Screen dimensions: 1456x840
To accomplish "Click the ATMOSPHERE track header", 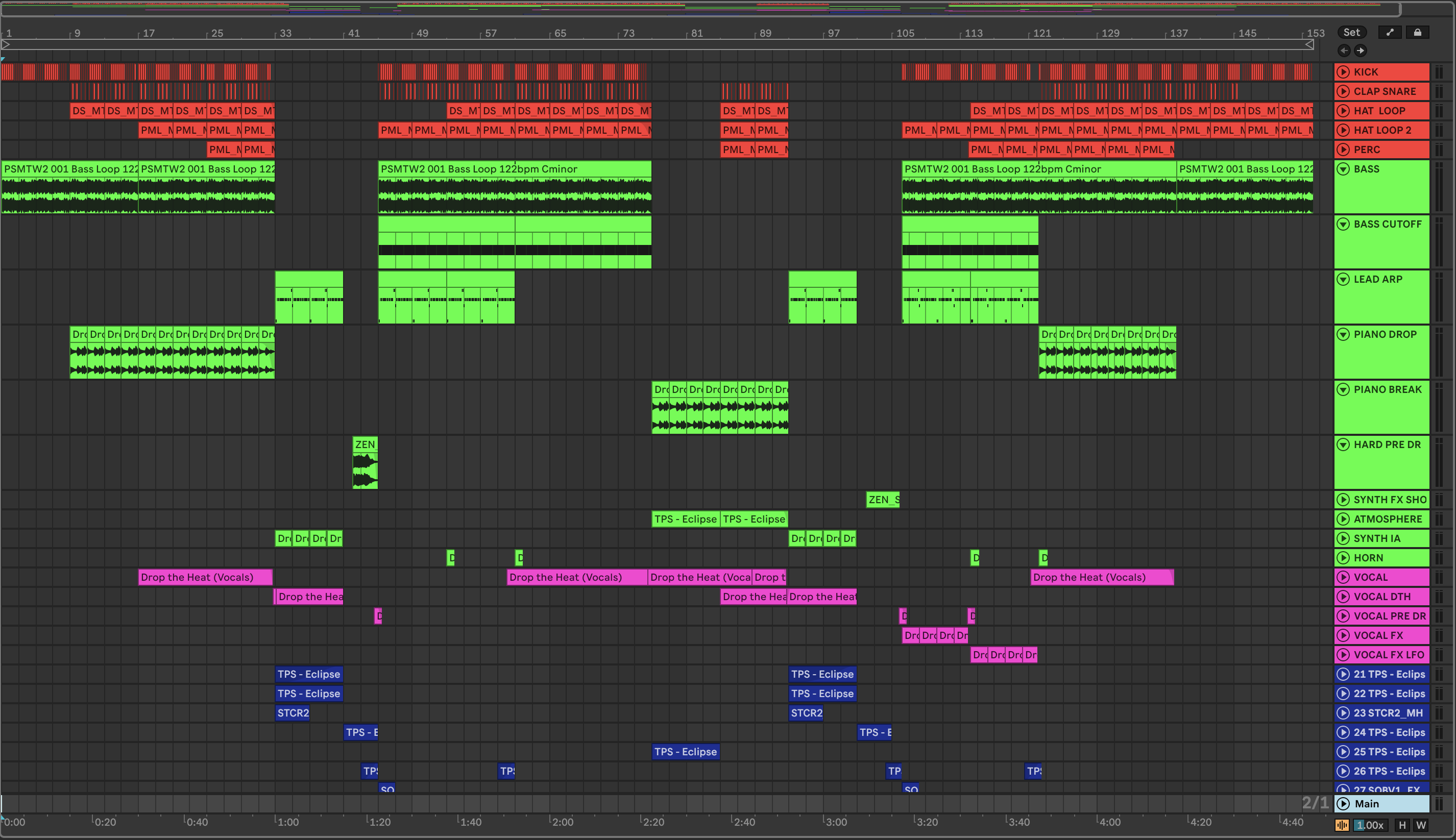I will click(x=1387, y=518).
